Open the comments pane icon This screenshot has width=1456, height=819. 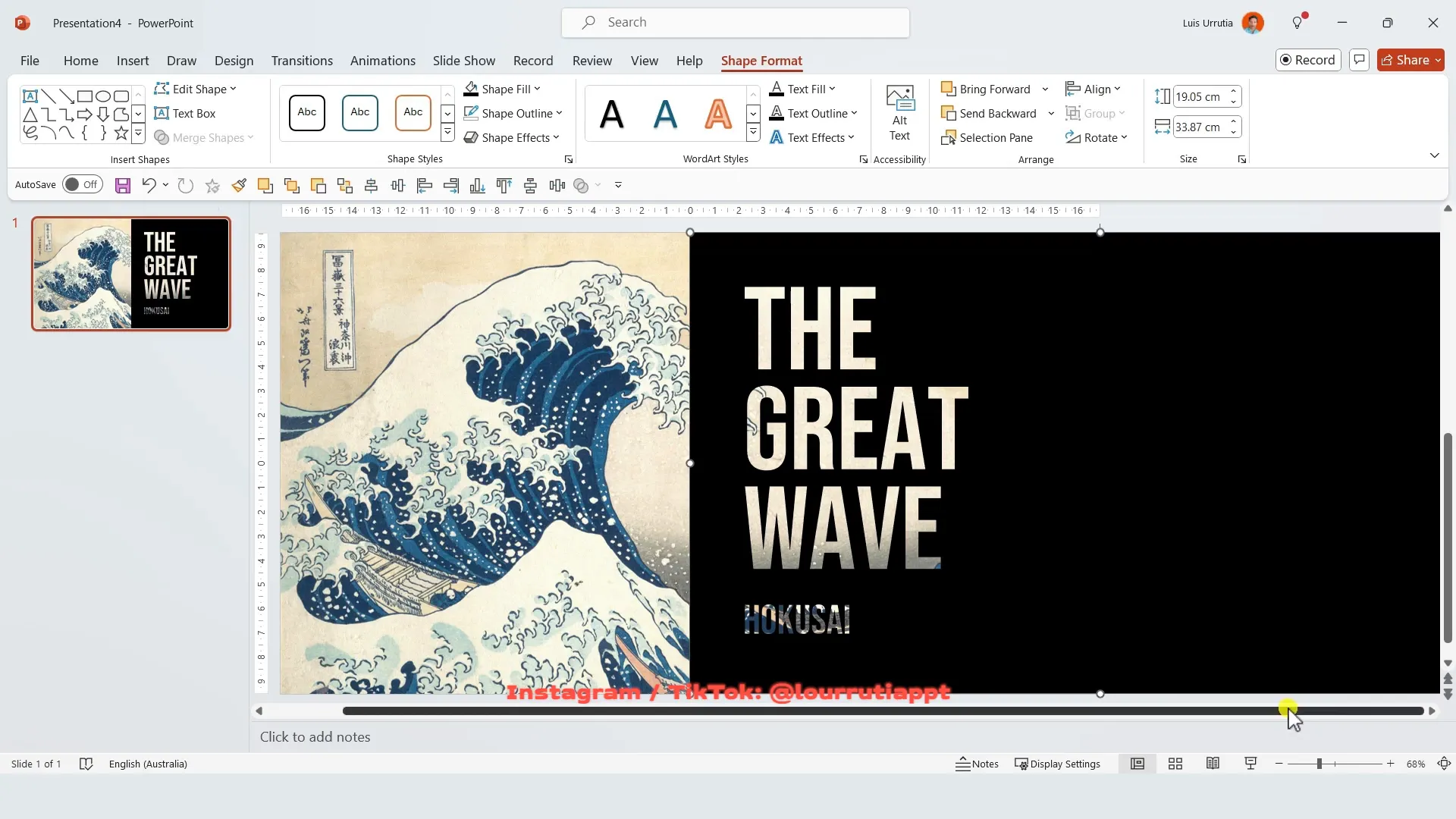coord(1359,60)
